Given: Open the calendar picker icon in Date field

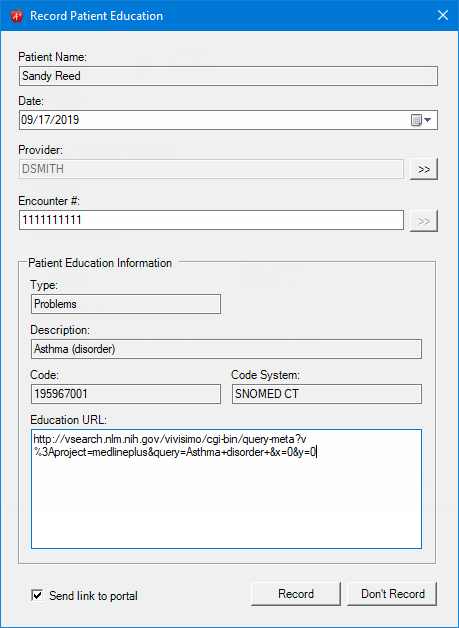Looking at the screenshot, I should tap(416, 120).
